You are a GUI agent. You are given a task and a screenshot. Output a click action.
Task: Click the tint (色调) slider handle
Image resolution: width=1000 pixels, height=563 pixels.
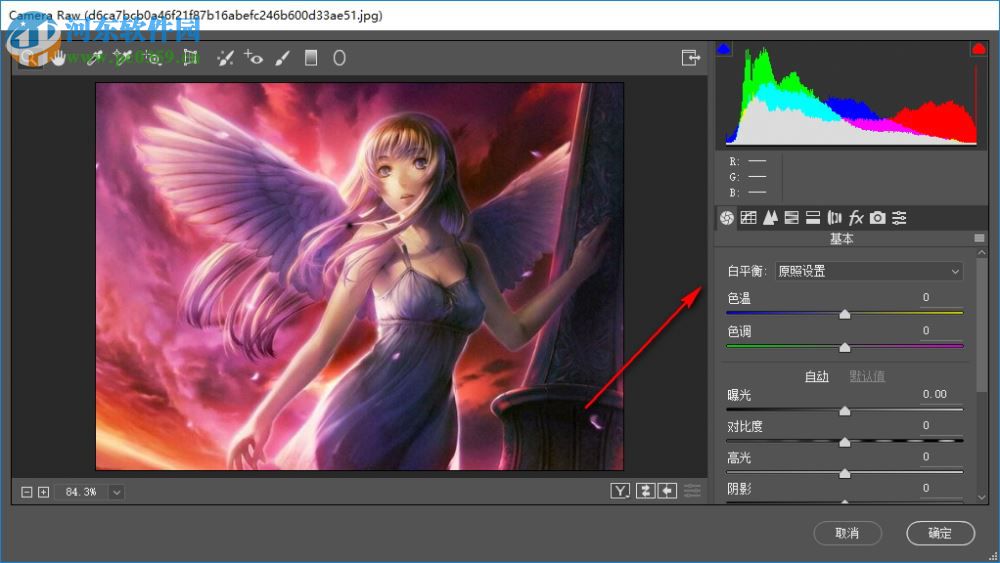(844, 347)
